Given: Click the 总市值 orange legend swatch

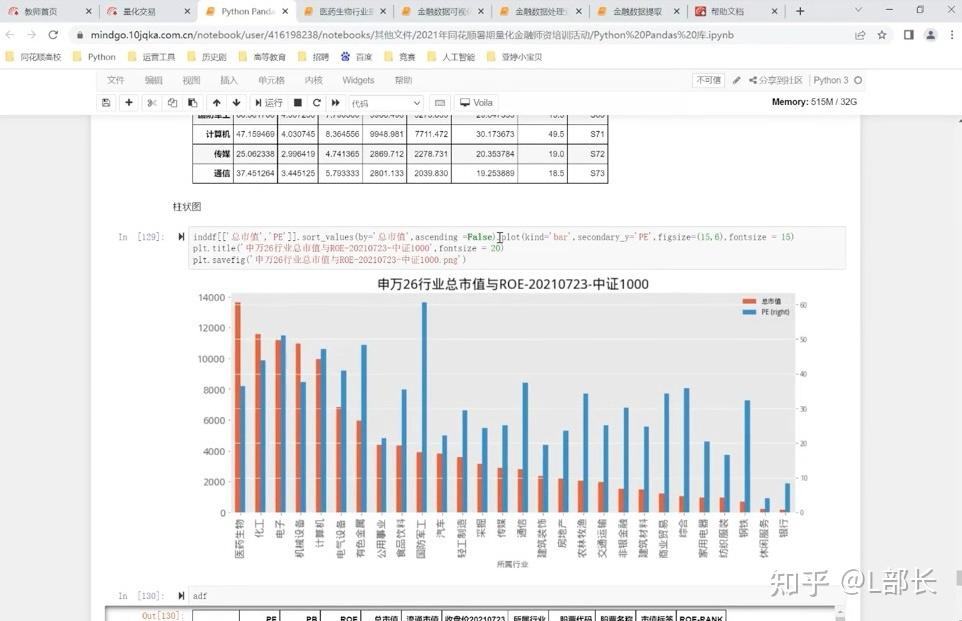Looking at the screenshot, I should [749, 301].
